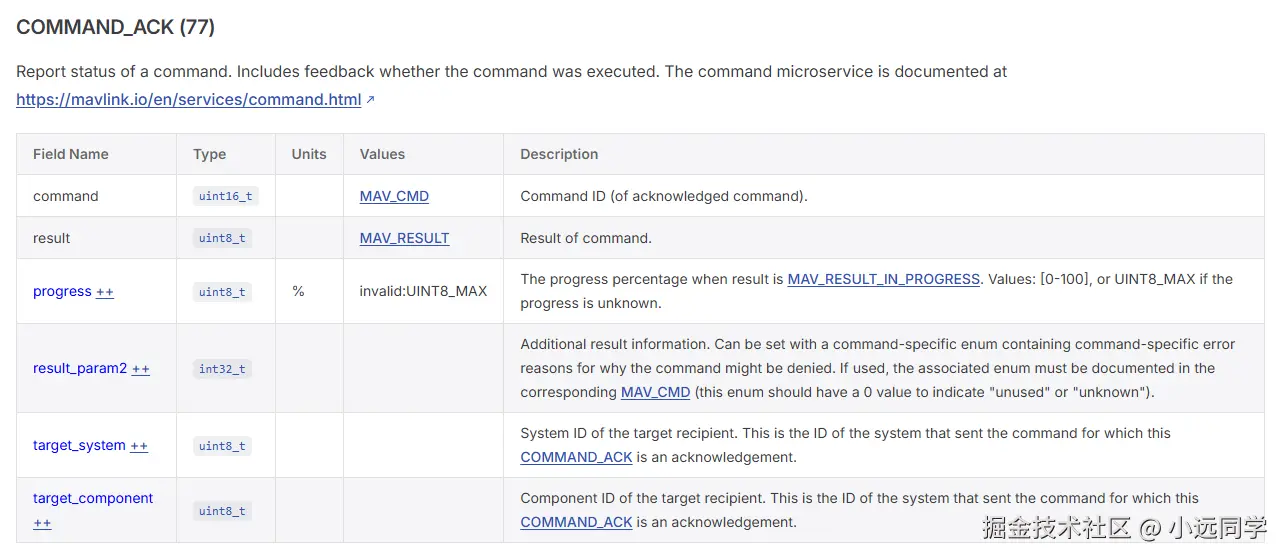Viewport: 1285px width, 559px height.
Task: Click the Field Name column header
Action: pos(71,155)
